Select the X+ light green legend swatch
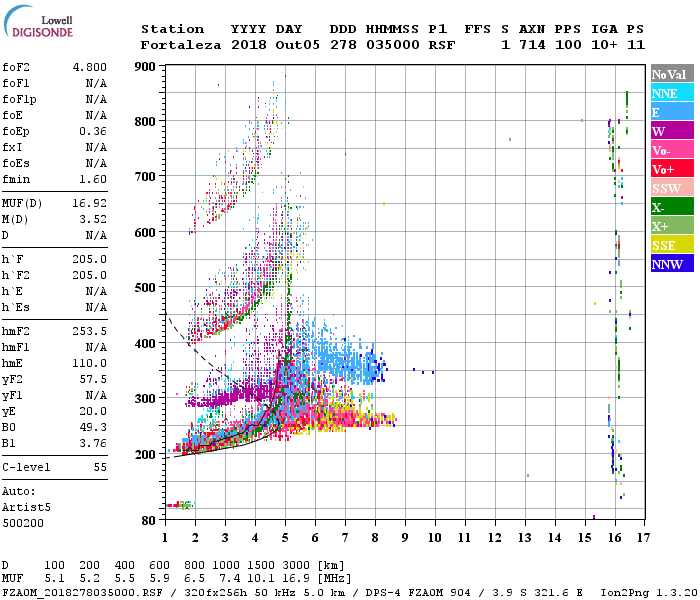The image size is (700, 600). 672,226
